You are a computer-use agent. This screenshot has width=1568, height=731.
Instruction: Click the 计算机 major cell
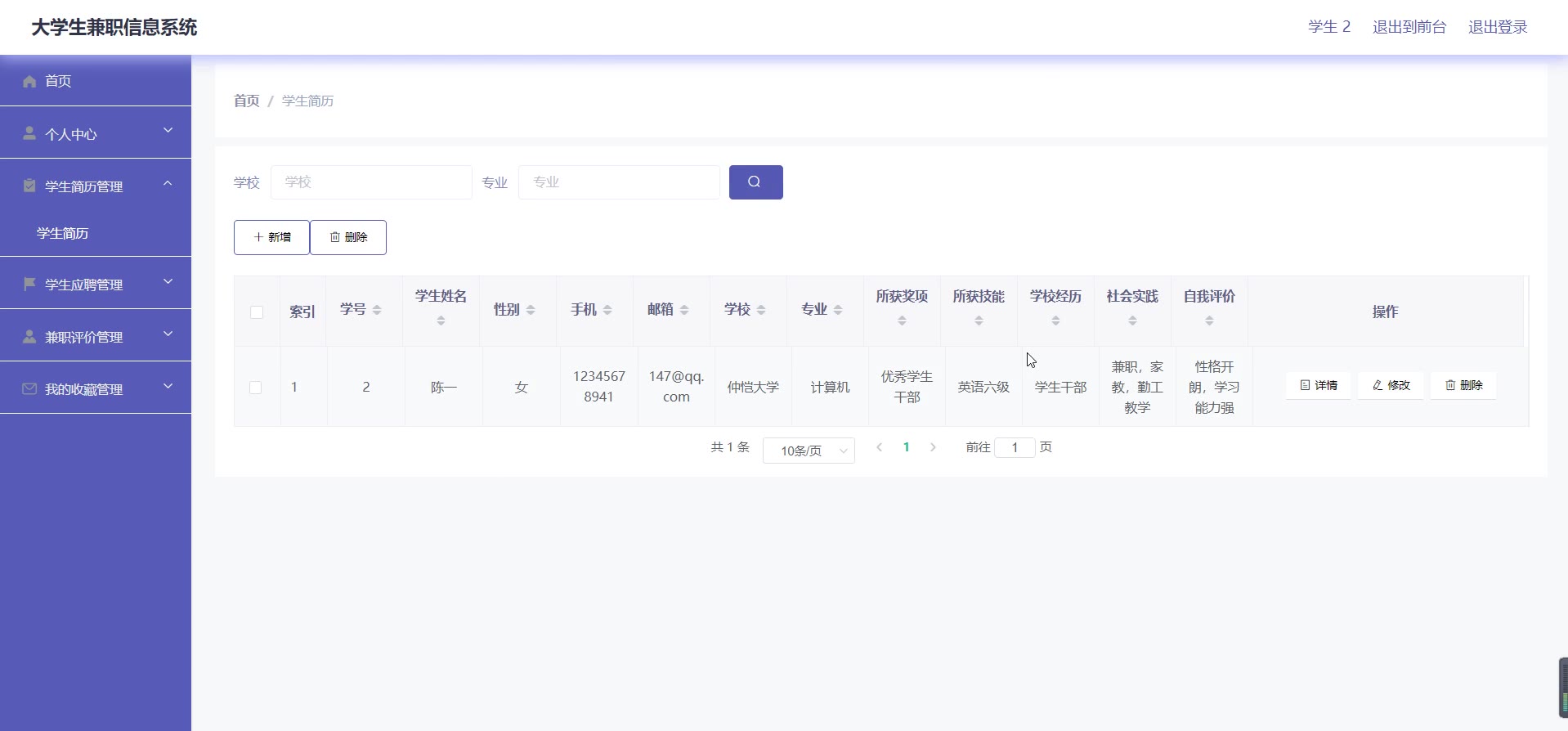coord(830,387)
